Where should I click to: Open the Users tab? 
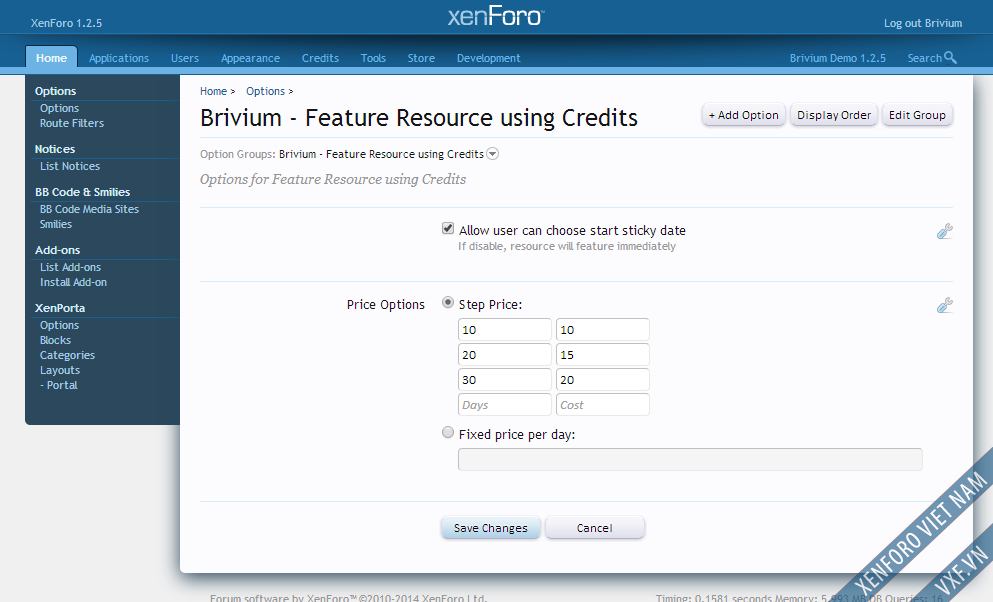pos(185,58)
